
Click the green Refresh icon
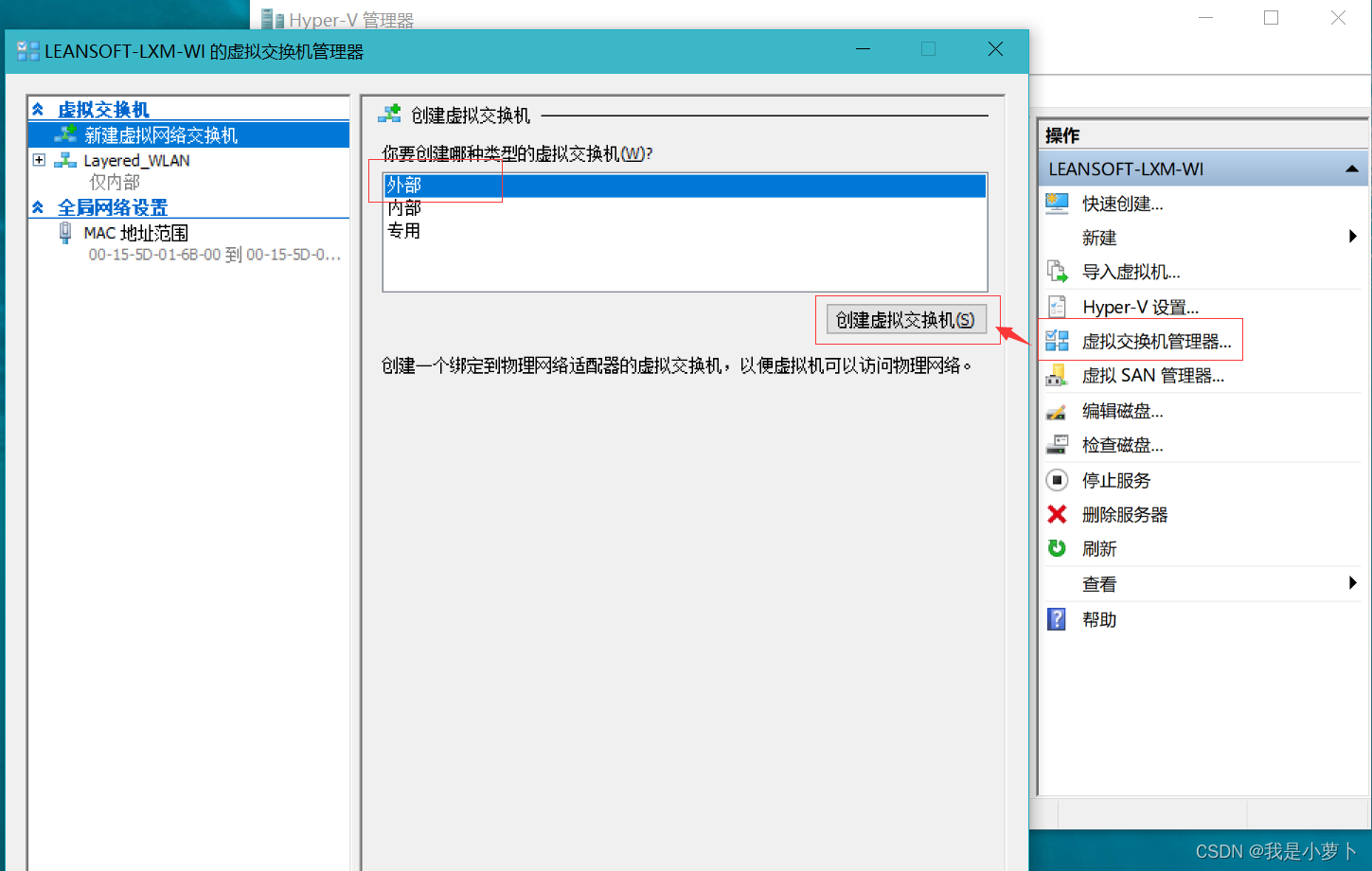pyautogui.click(x=1057, y=548)
